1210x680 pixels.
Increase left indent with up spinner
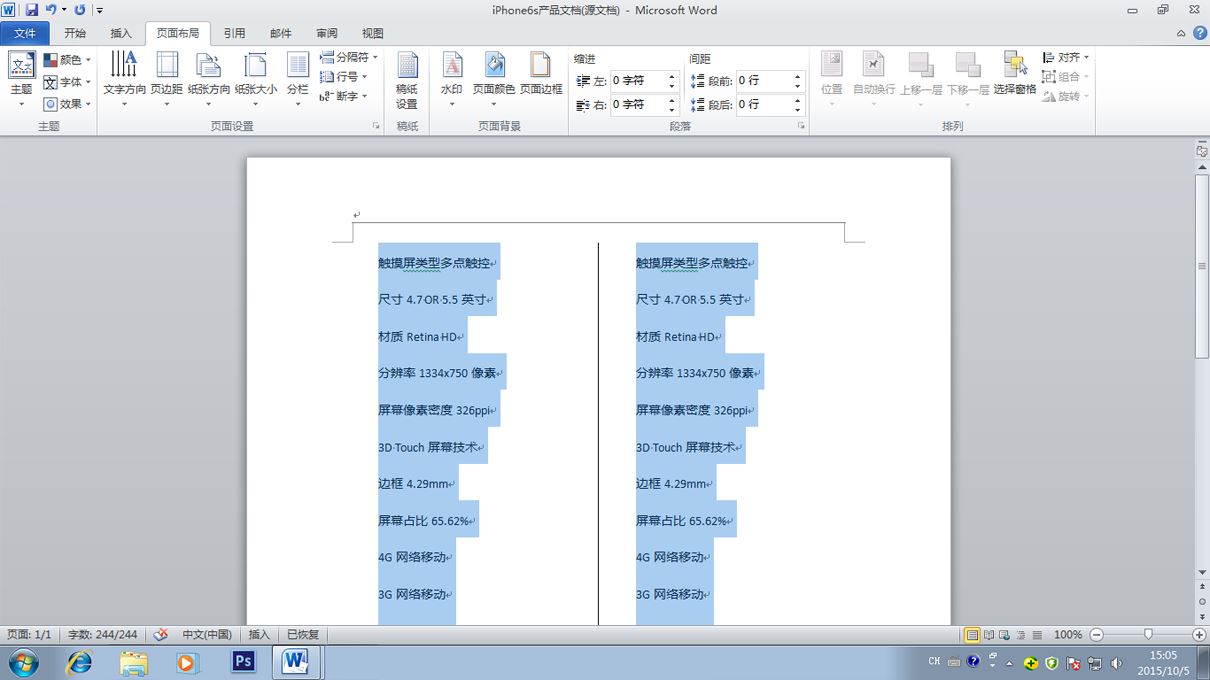[672, 76]
